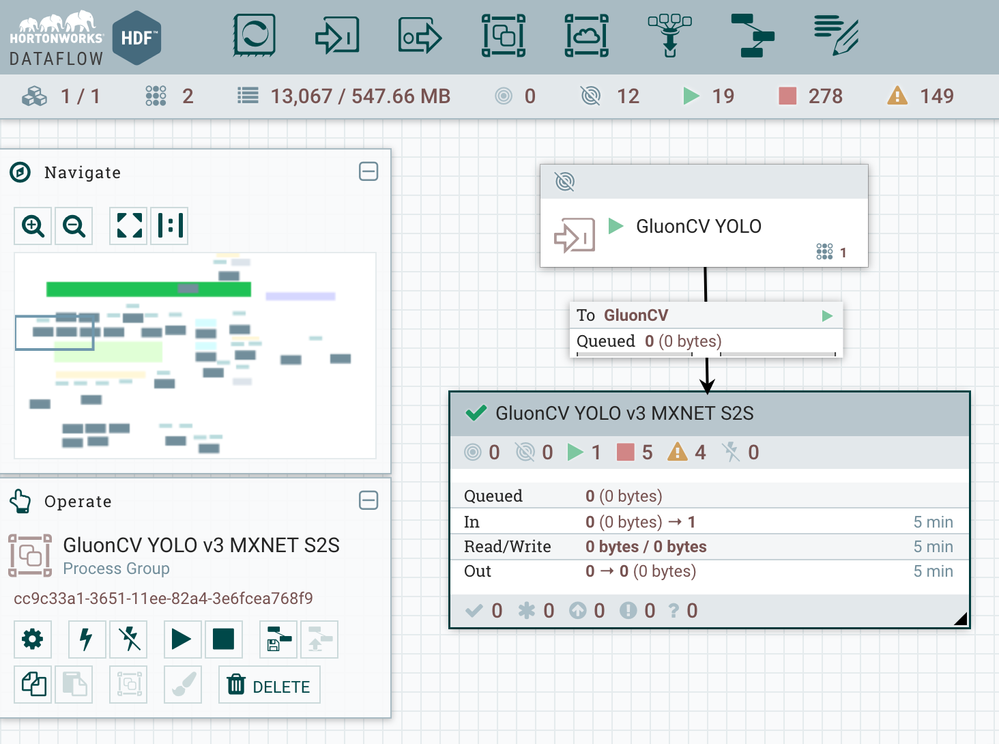The image size is (999, 744).
Task: Disable the selected process group
Action: point(129,639)
